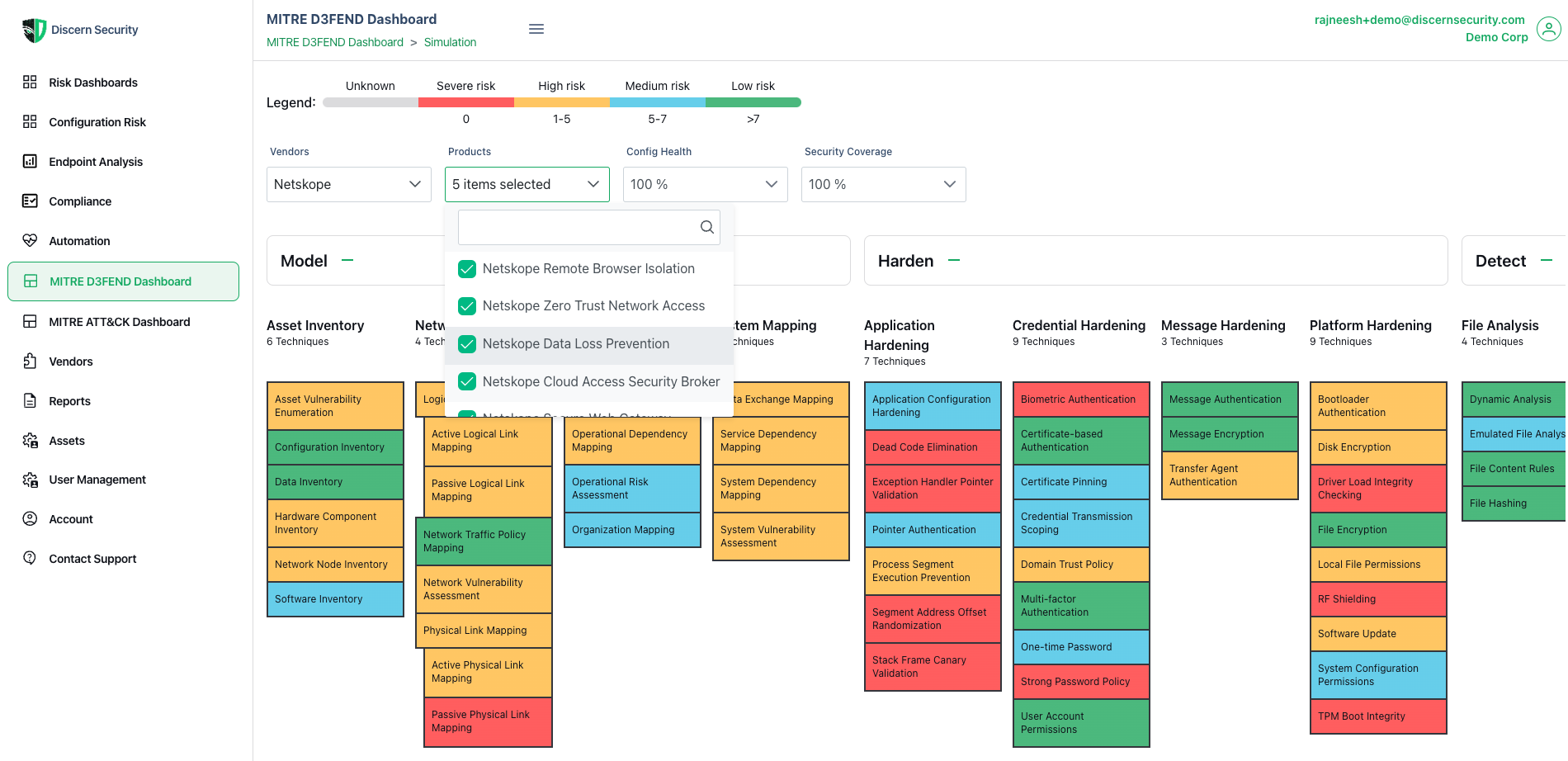Click the Account person icon
This screenshot has width=1568, height=761.
point(30,519)
